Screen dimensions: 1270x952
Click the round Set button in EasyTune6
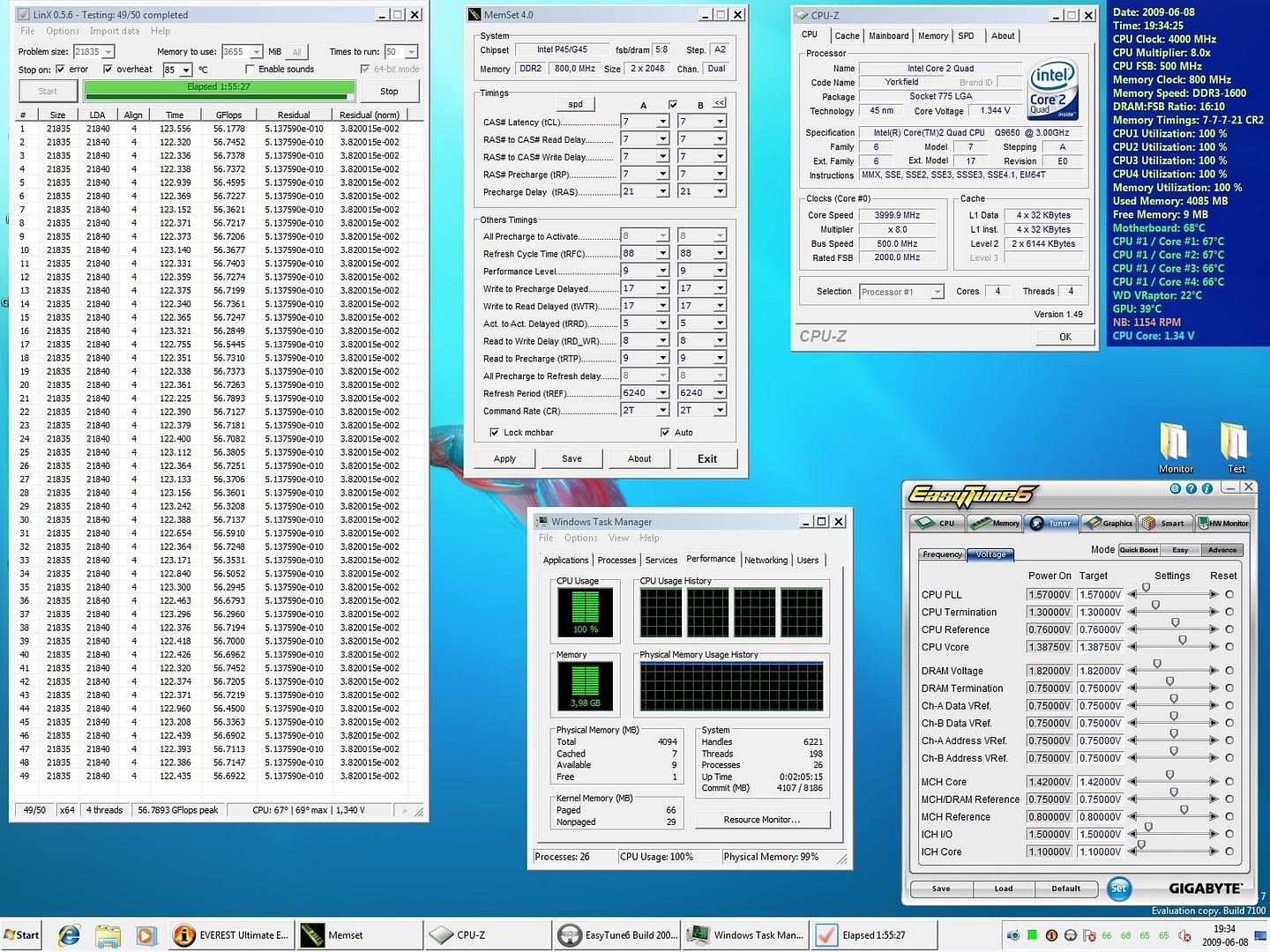[x=1118, y=889]
